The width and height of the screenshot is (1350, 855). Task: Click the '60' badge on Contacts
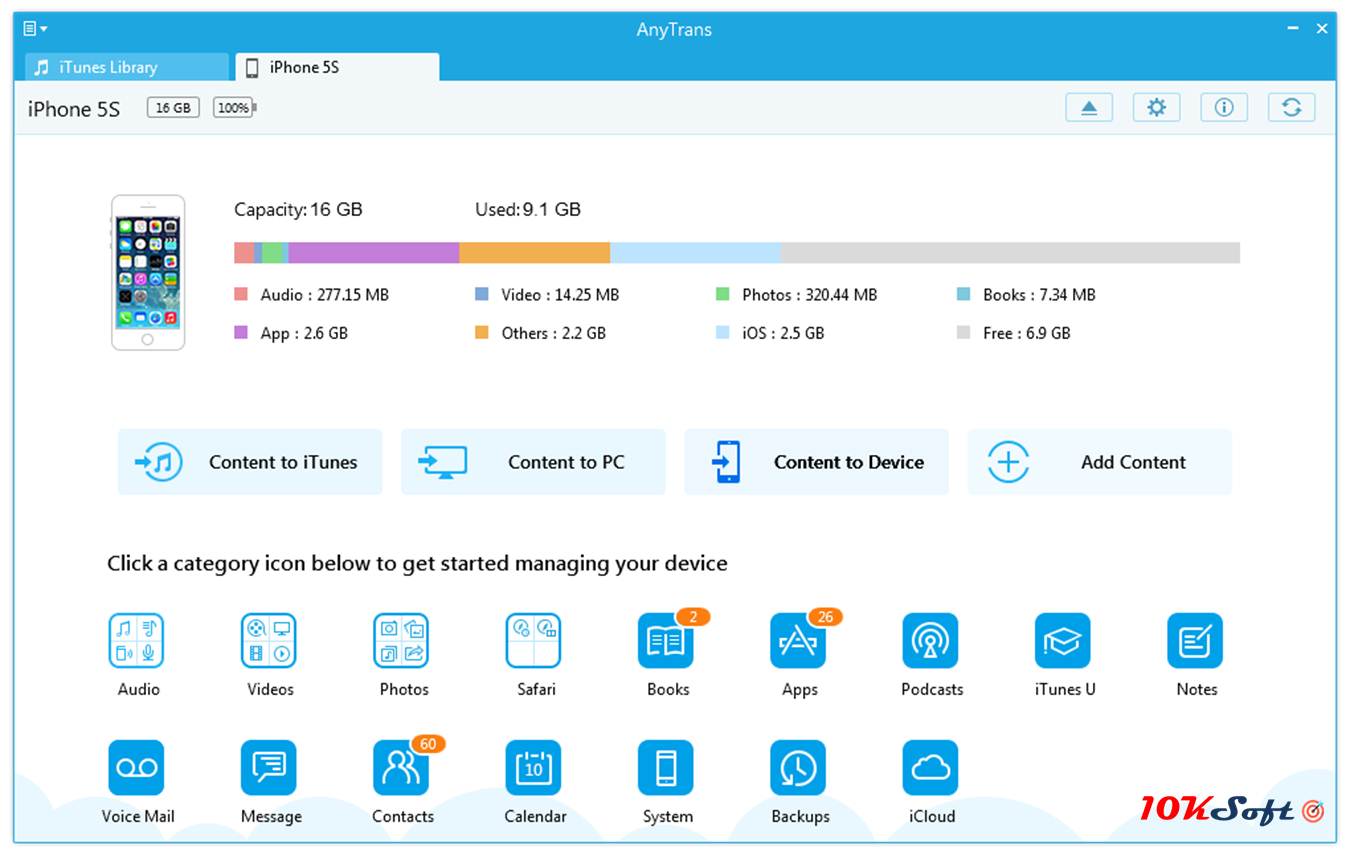pyautogui.click(x=428, y=744)
